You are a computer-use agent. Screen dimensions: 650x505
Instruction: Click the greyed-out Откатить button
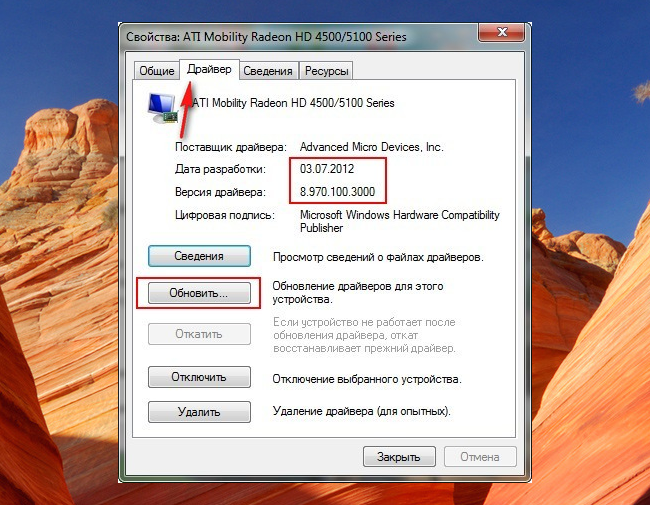coord(199,334)
